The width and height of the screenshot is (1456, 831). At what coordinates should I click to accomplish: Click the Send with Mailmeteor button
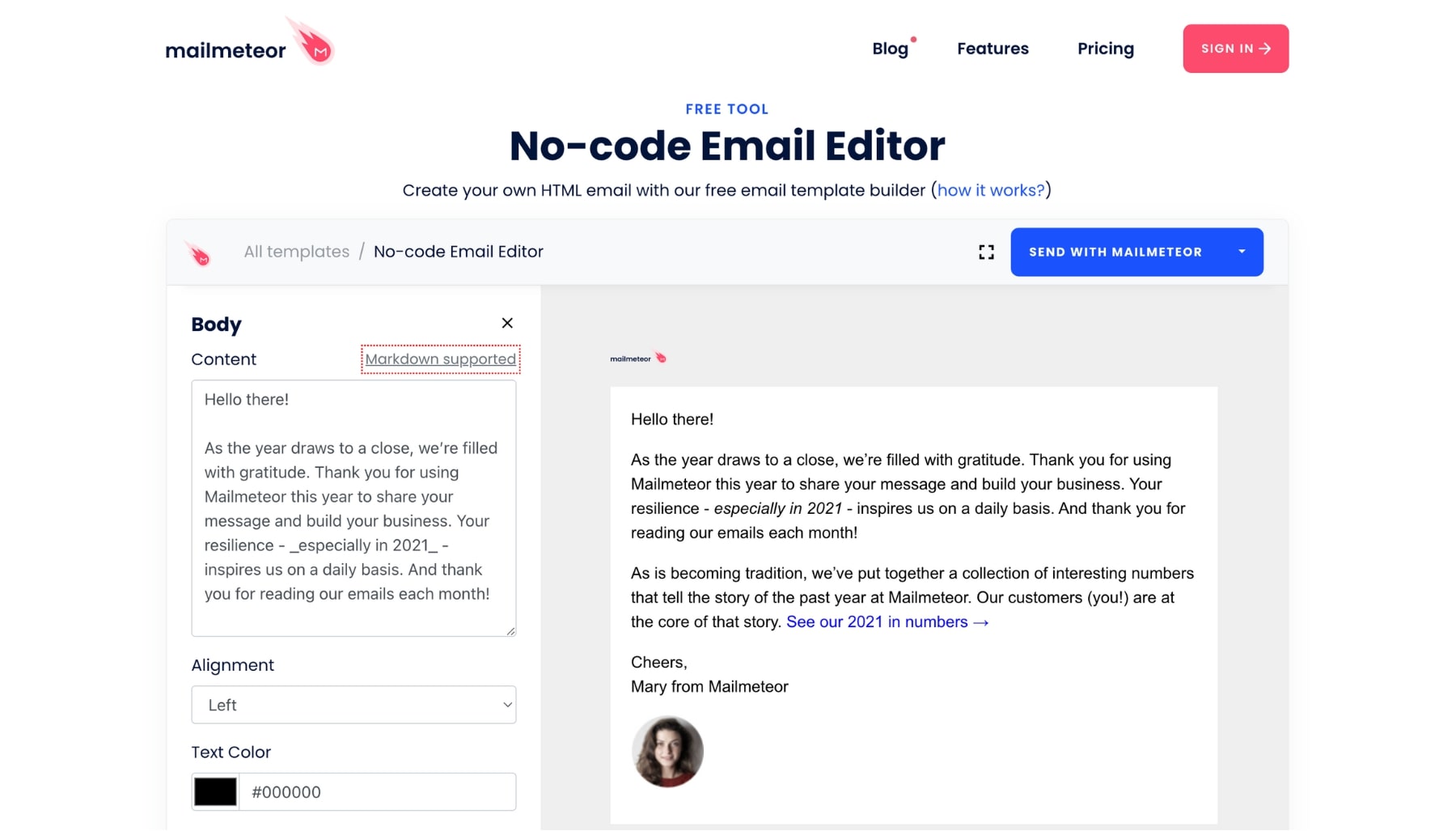[x=1115, y=252]
